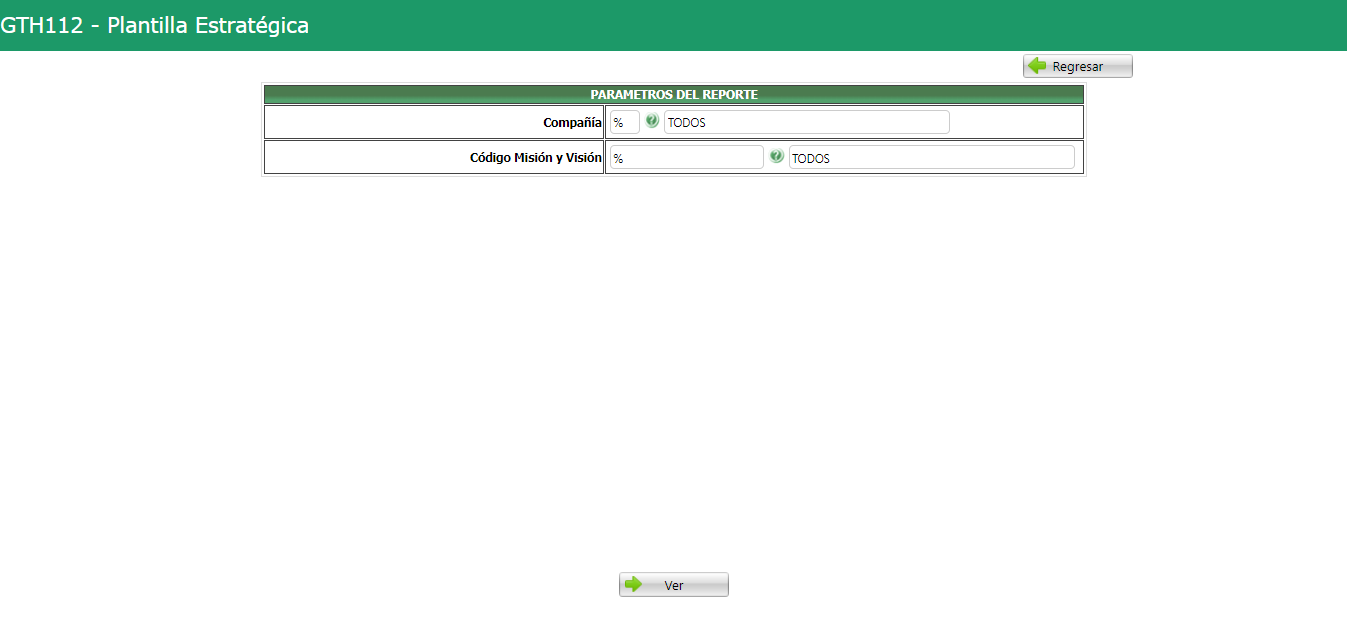Image resolution: width=1347 pixels, height=632 pixels.
Task: Click the green arrow on the Regresar button
Action: [1037, 66]
